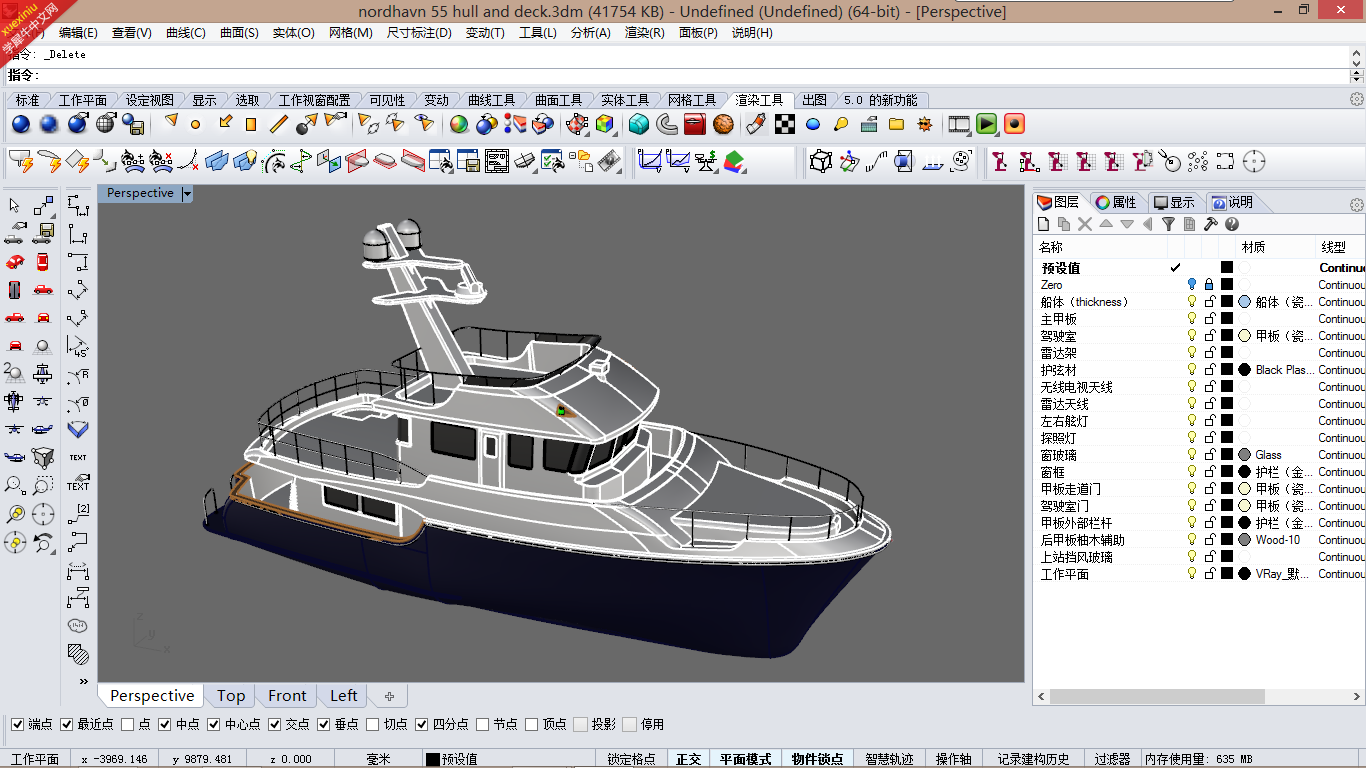Open the 分析(A) menu
The width and height of the screenshot is (1366, 768).
[x=590, y=32]
